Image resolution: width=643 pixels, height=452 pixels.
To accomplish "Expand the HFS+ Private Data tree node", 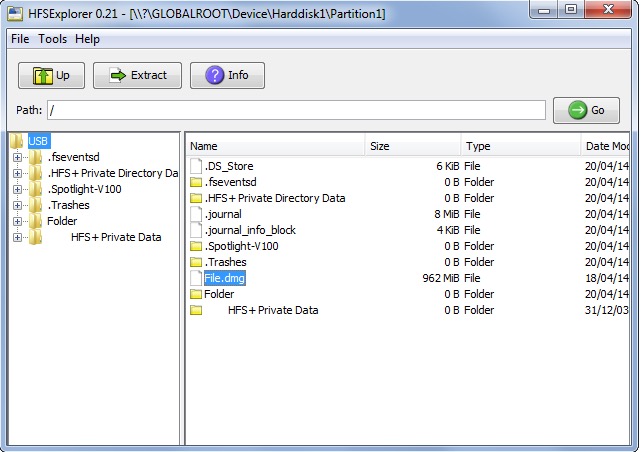I will click(x=17, y=237).
